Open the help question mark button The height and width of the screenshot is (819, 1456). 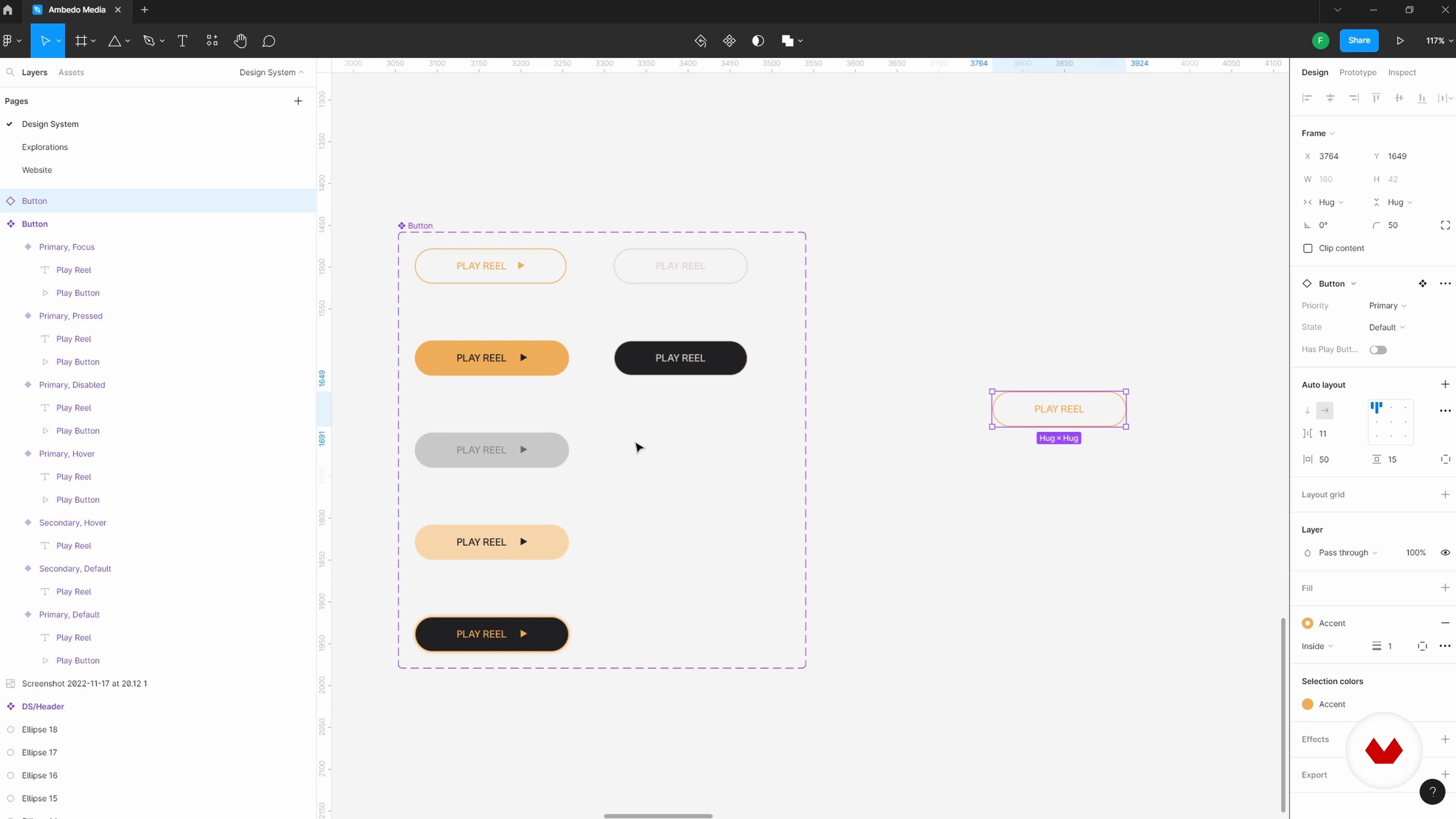coord(1432,792)
